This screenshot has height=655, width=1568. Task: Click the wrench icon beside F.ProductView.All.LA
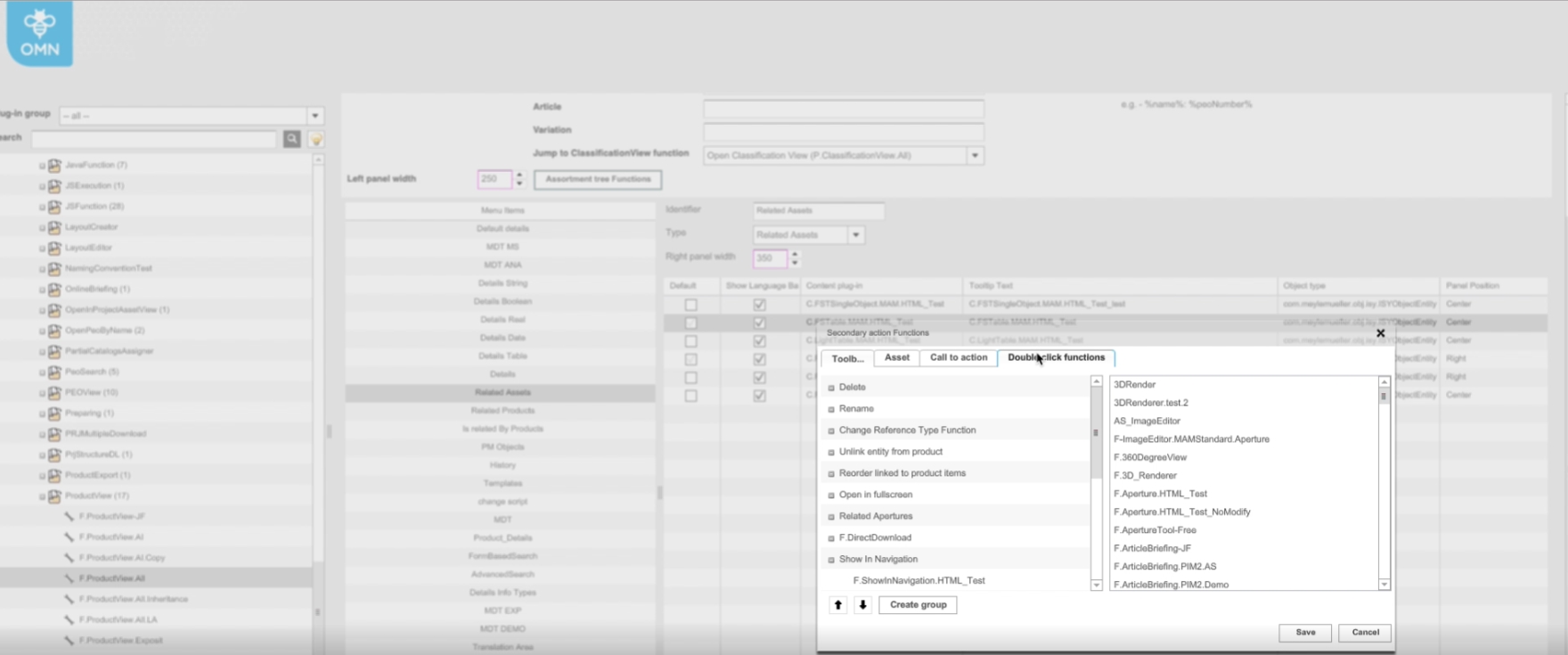69,619
